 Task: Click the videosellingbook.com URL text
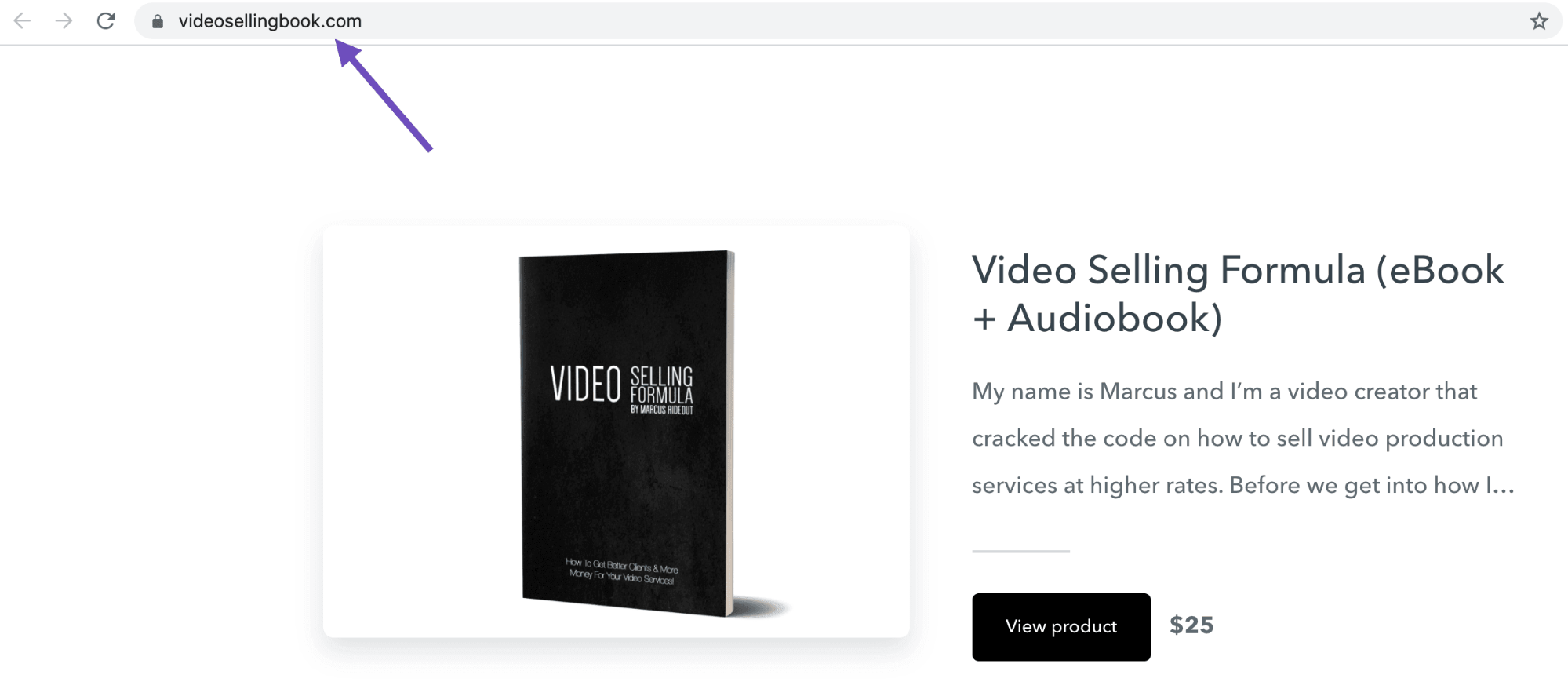click(x=270, y=21)
